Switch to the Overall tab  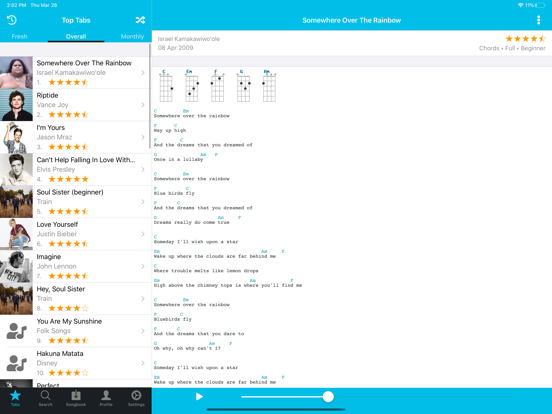click(x=76, y=36)
